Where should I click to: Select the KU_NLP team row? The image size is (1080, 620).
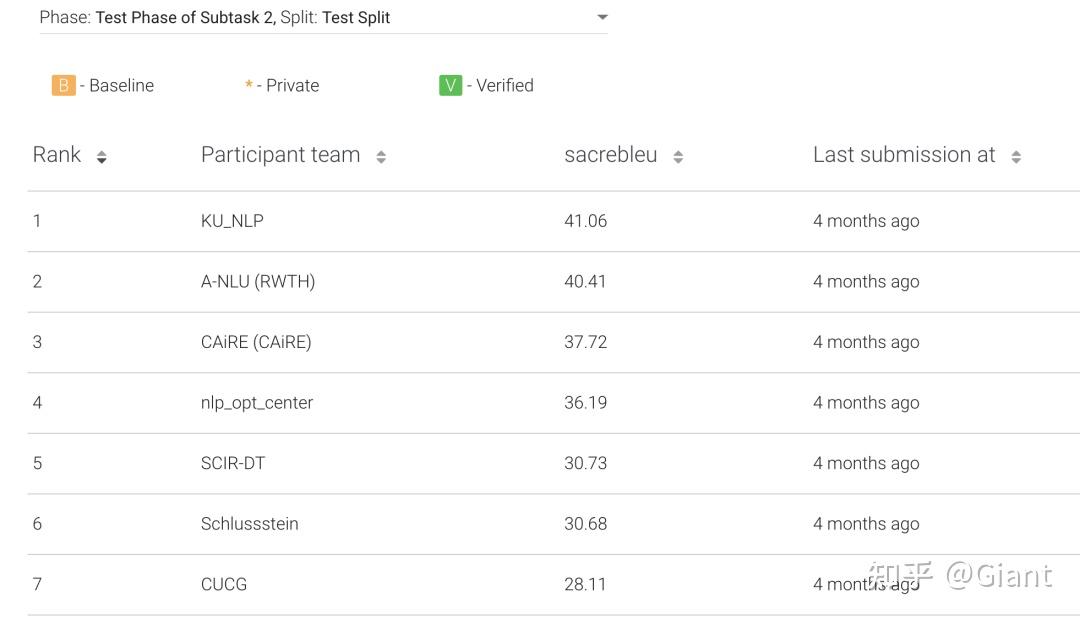click(x=232, y=221)
